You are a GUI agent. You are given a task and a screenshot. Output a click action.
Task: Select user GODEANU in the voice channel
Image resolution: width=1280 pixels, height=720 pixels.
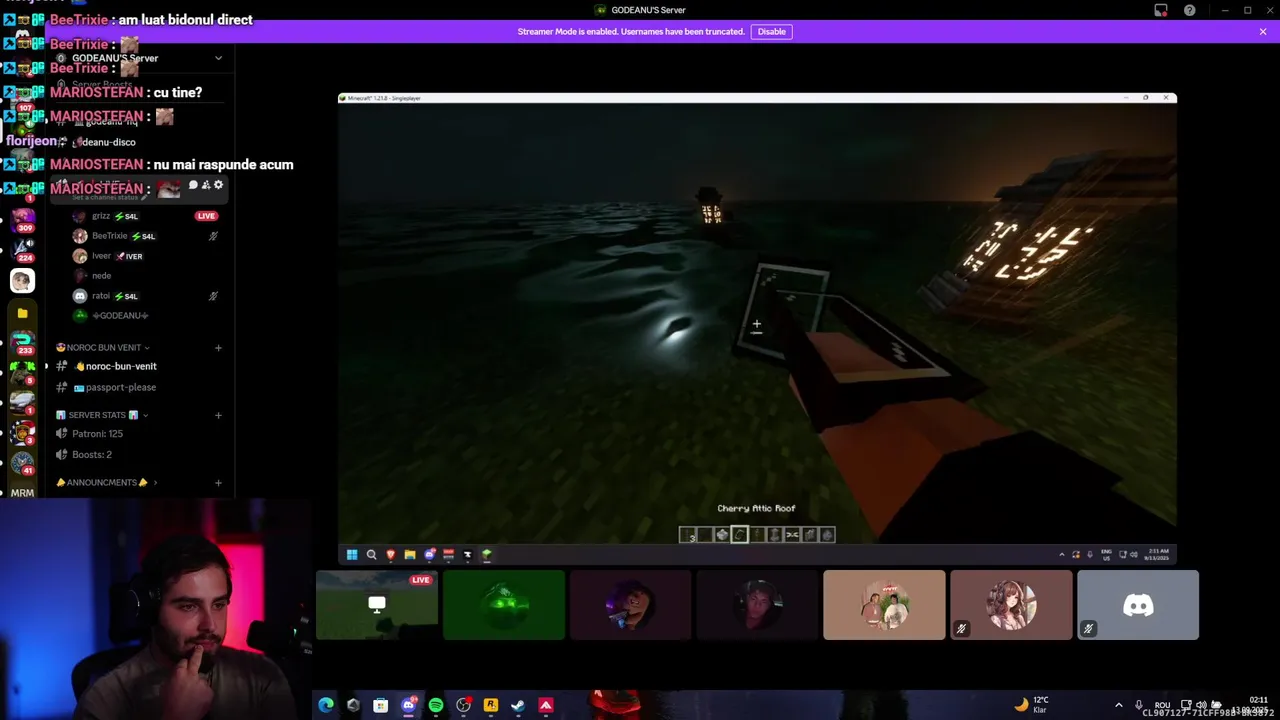click(x=120, y=316)
